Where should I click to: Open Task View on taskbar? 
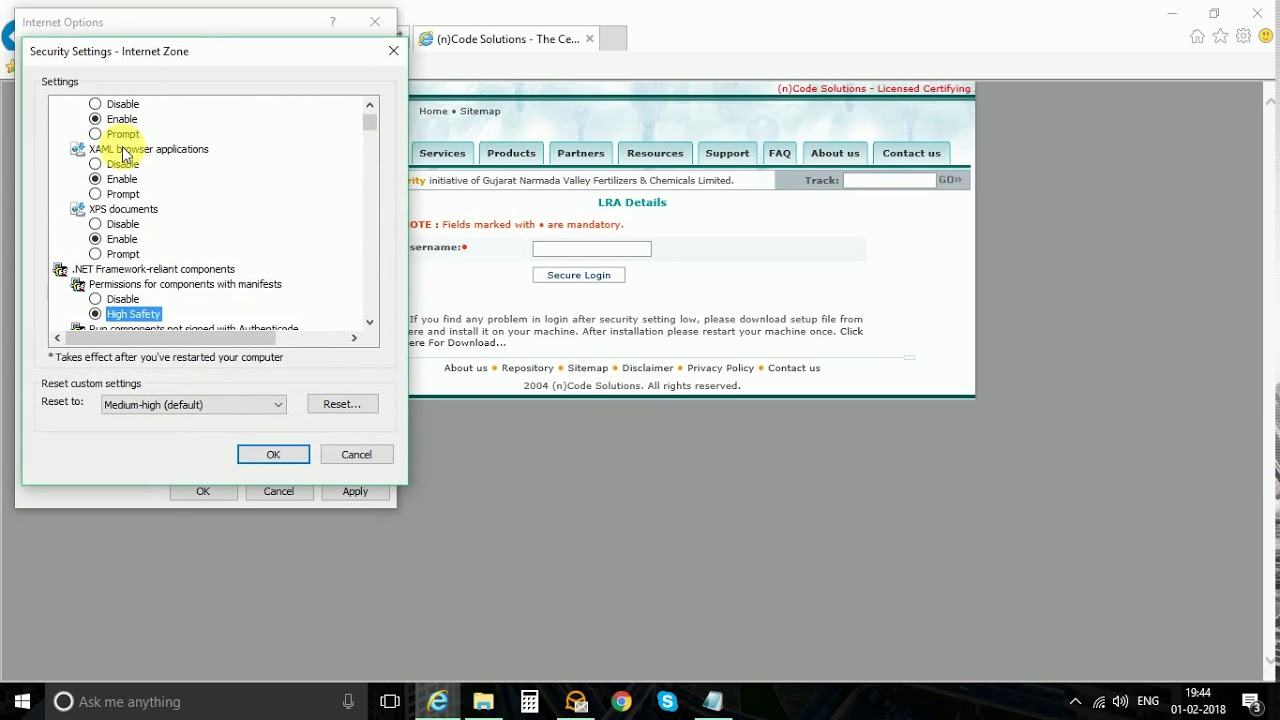[x=390, y=702]
